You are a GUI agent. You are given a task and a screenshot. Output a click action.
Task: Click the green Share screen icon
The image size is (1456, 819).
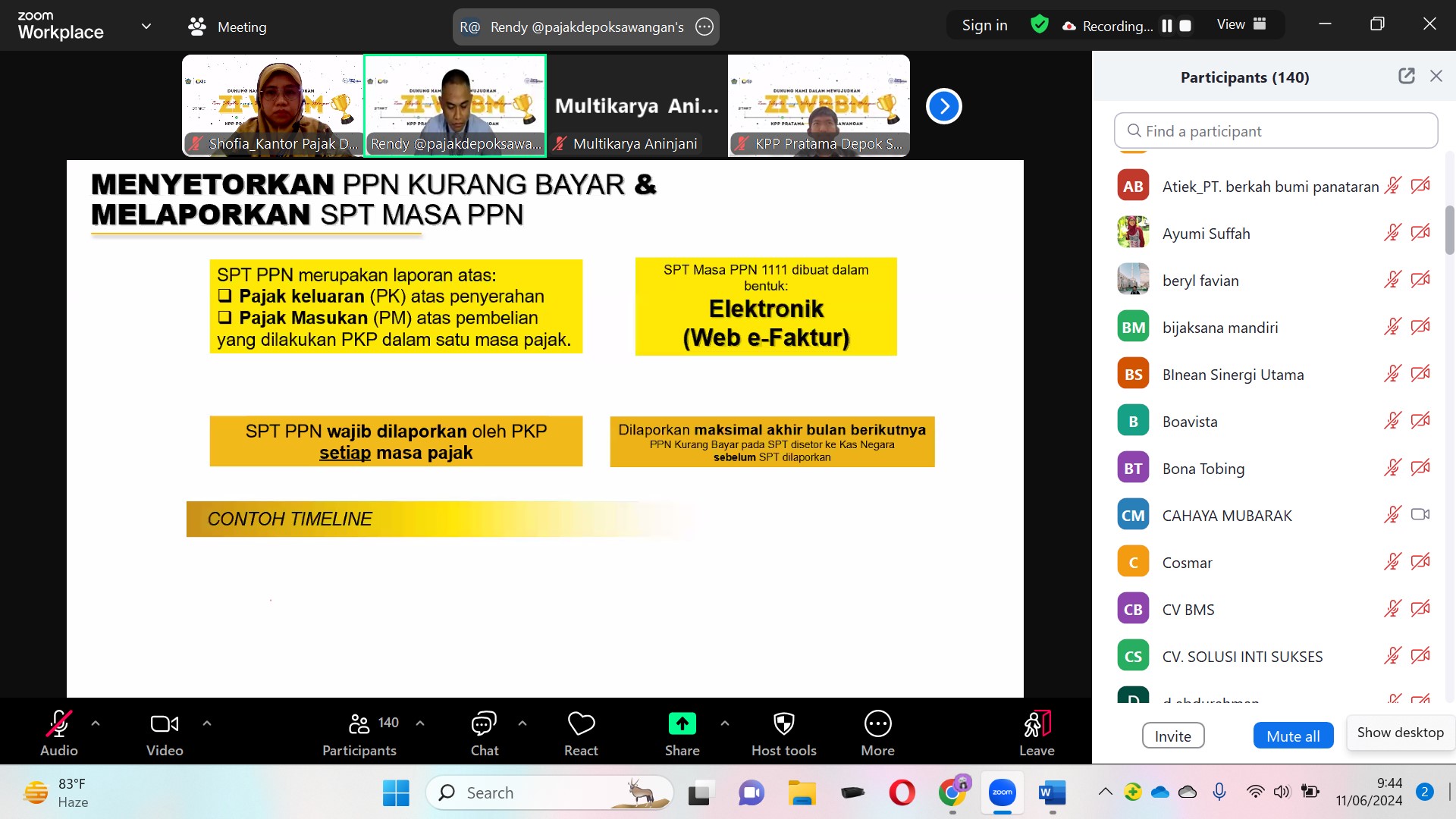(682, 724)
